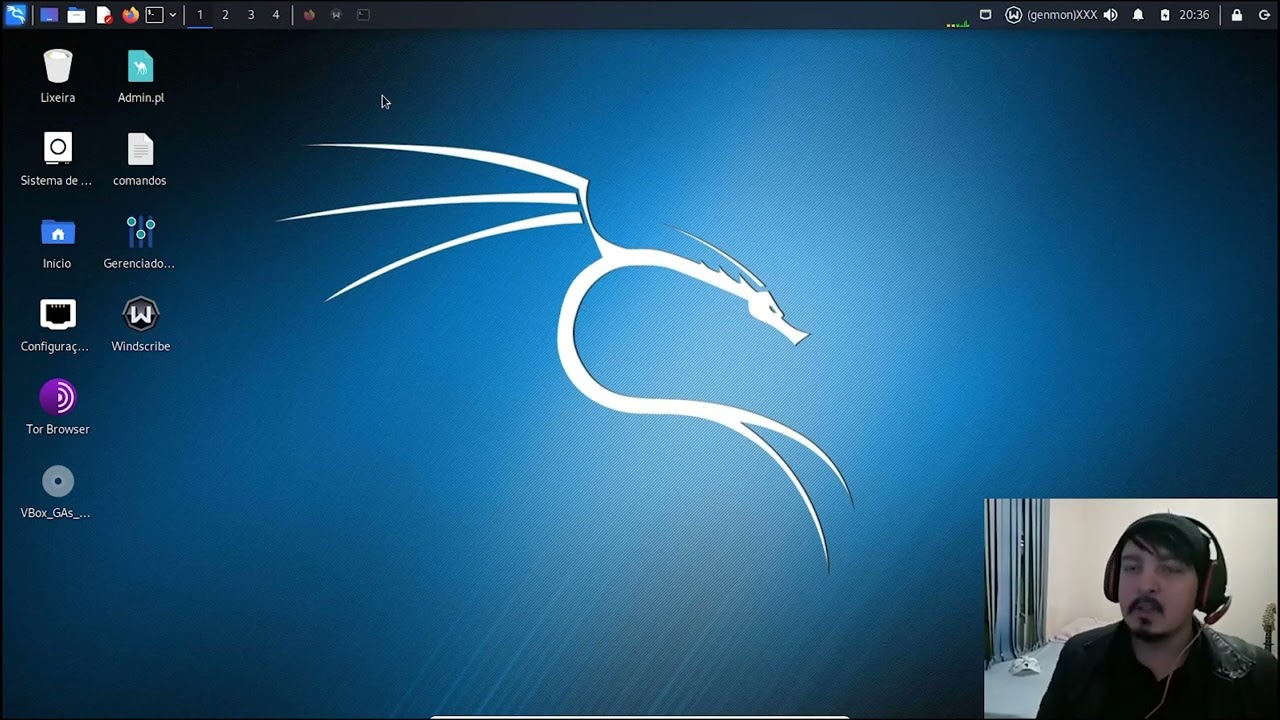
Task: Select the Gerenciador desktop icon
Action: click(140, 243)
